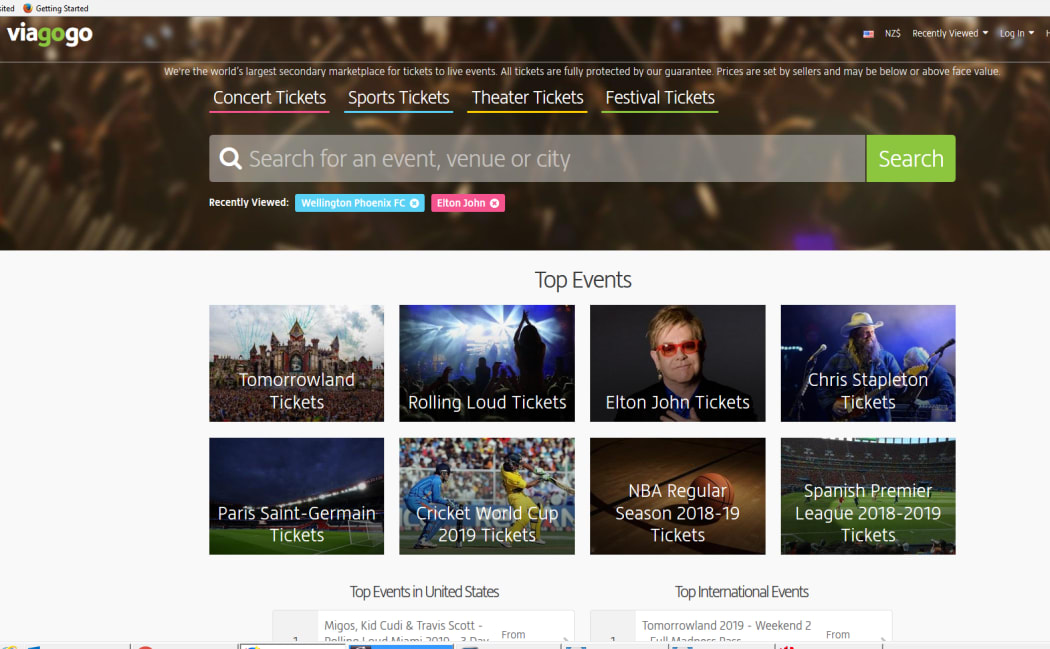
Task: Click Top International Events heading
Action: (x=741, y=592)
